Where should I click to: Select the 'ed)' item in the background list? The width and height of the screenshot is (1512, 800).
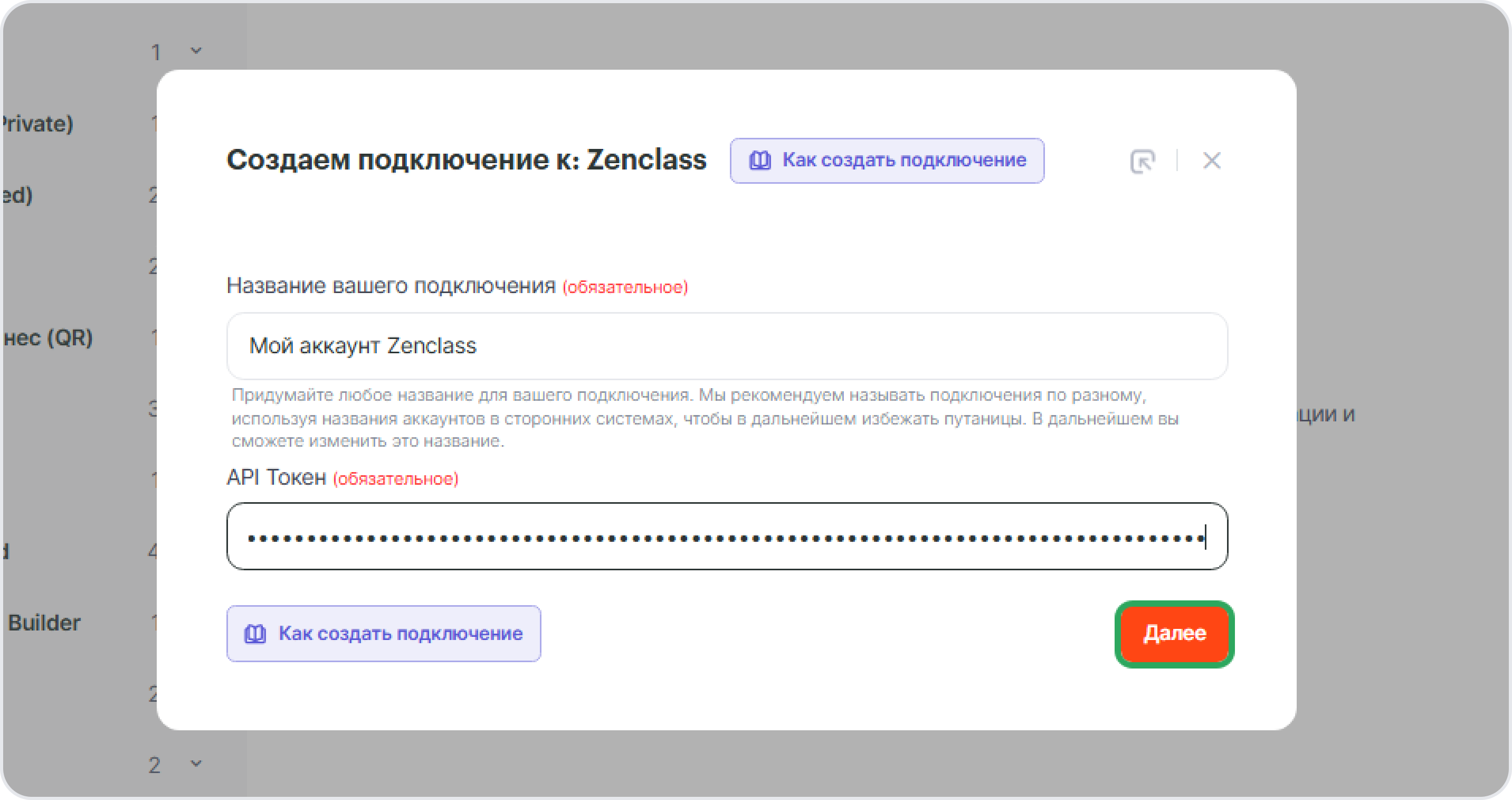[x=16, y=195]
